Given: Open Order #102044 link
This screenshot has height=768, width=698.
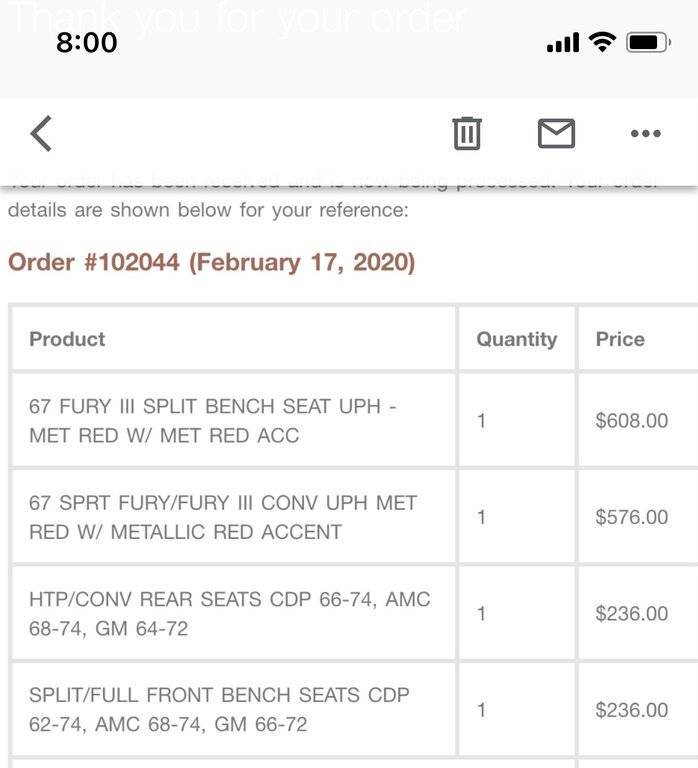Looking at the screenshot, I should (211, 262).
